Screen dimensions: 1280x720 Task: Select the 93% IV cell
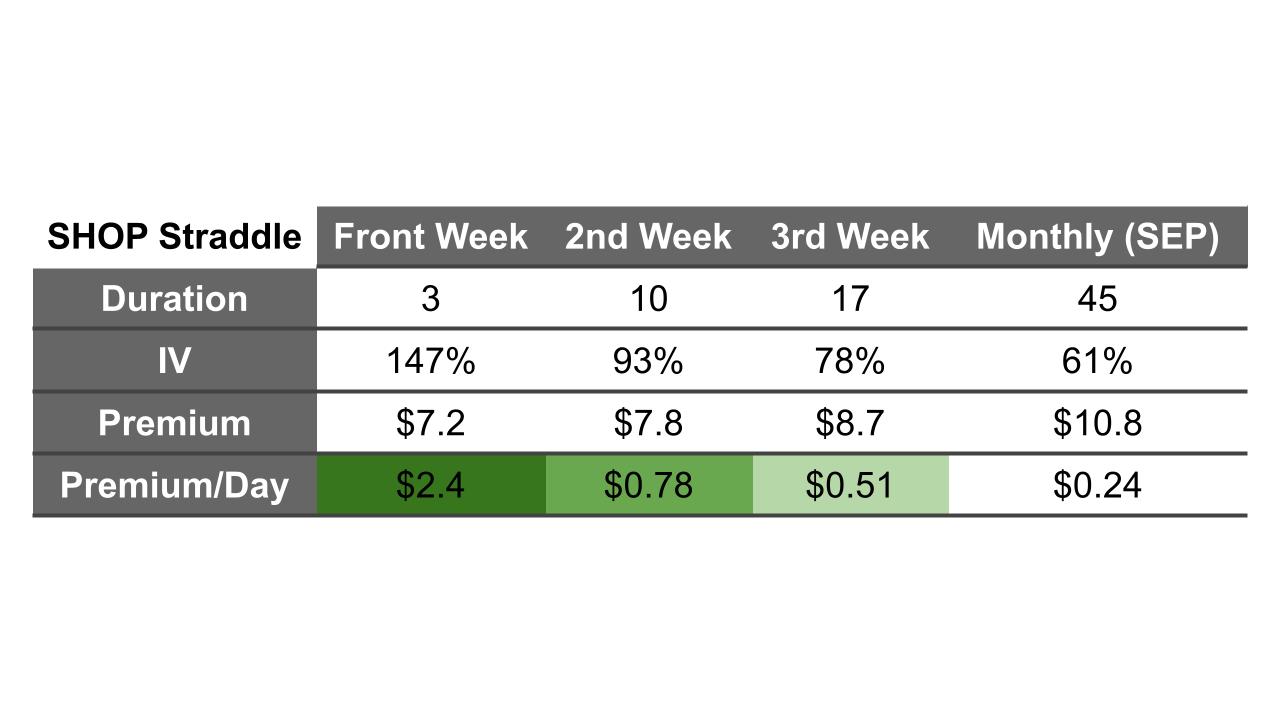[648, 361]
